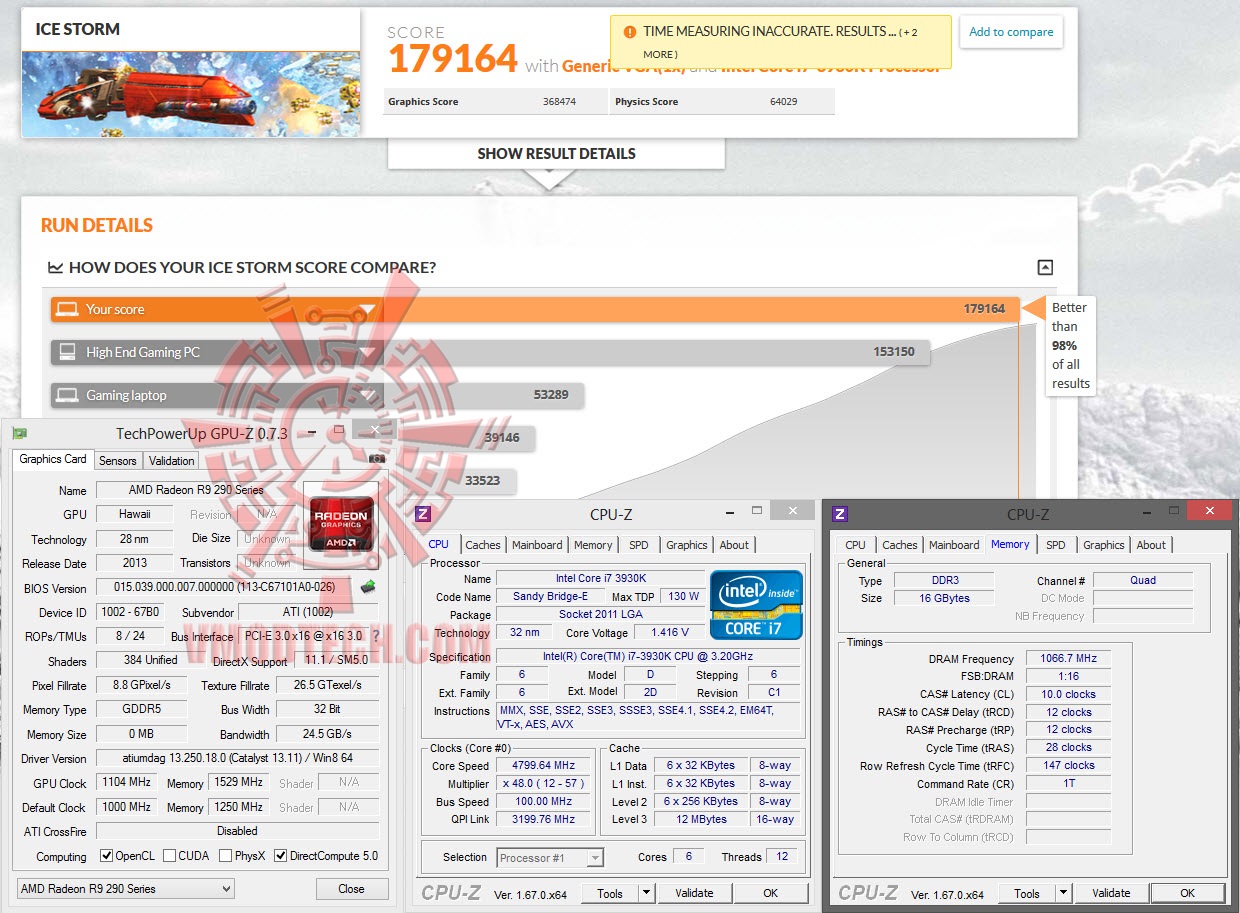Click the Intel Core i7 logo badge
Image resolution: width=1240 pixels, height=913 pixels.
click(x=756, y=605)
